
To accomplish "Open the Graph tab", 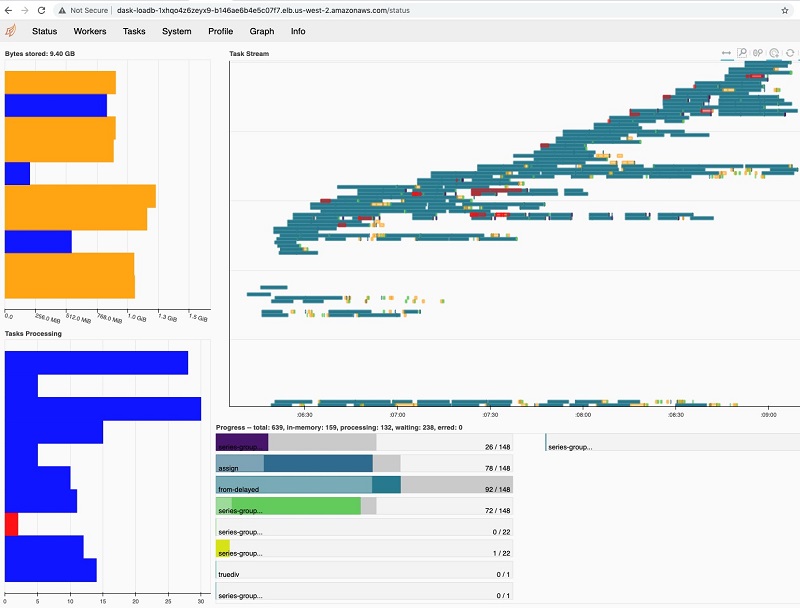I will click(262, 31).
